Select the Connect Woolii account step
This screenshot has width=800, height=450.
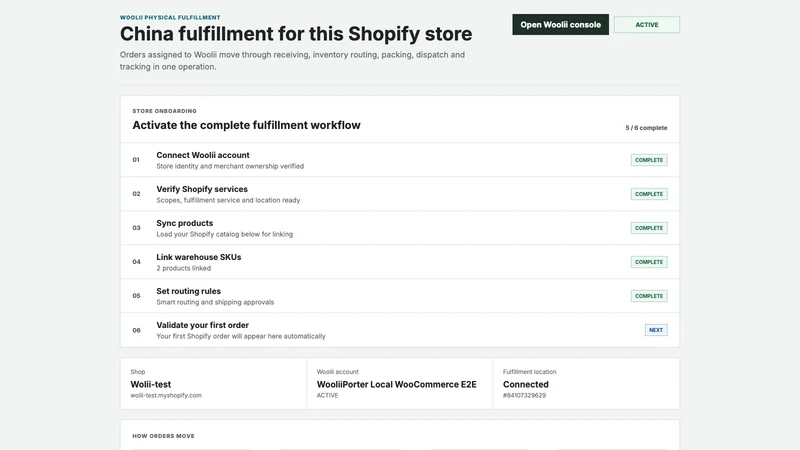400,160
